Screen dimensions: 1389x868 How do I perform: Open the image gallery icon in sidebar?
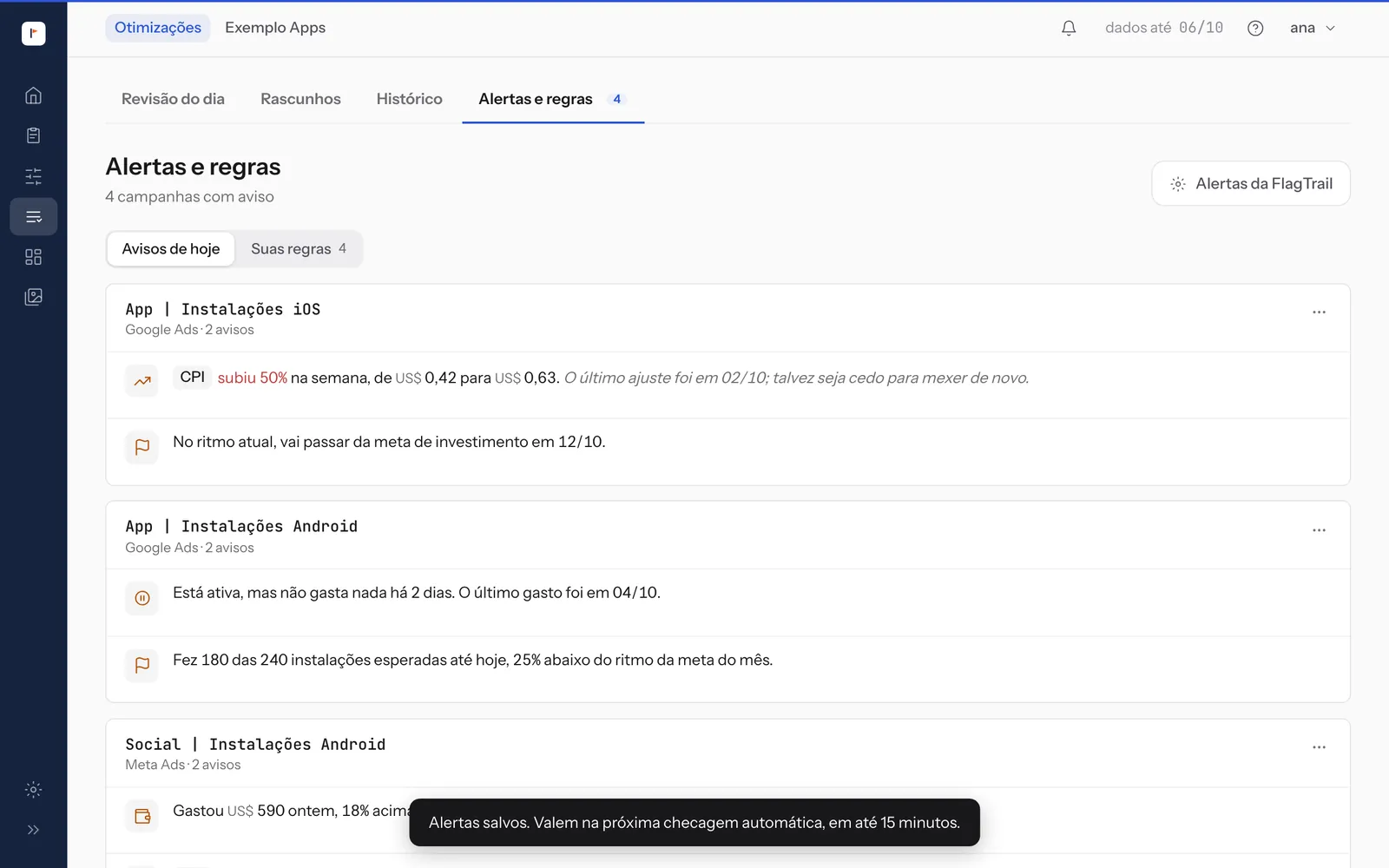(x=33, y=297)
